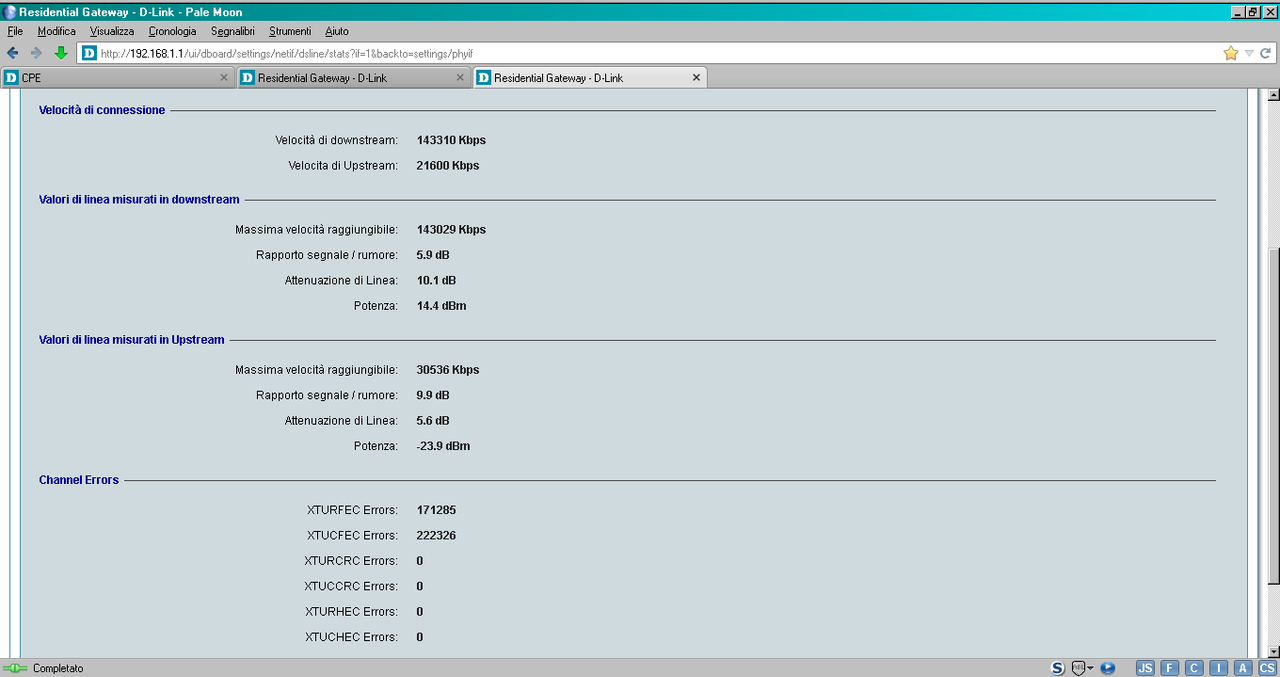
Task: Open the File menu
Action: click(15, 31)
